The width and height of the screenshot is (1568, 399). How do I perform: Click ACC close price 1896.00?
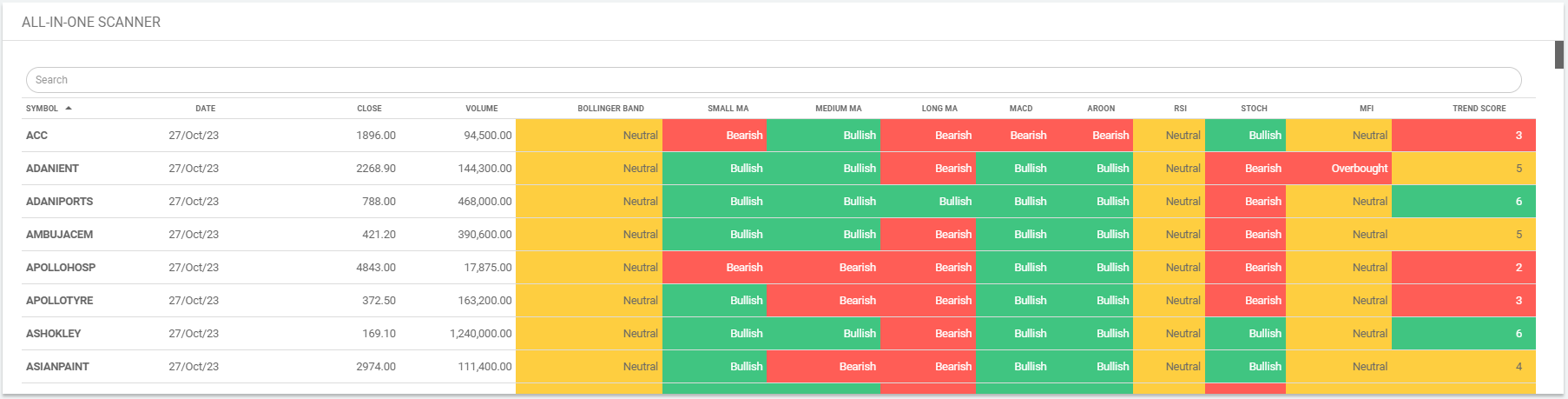point(376,136)
